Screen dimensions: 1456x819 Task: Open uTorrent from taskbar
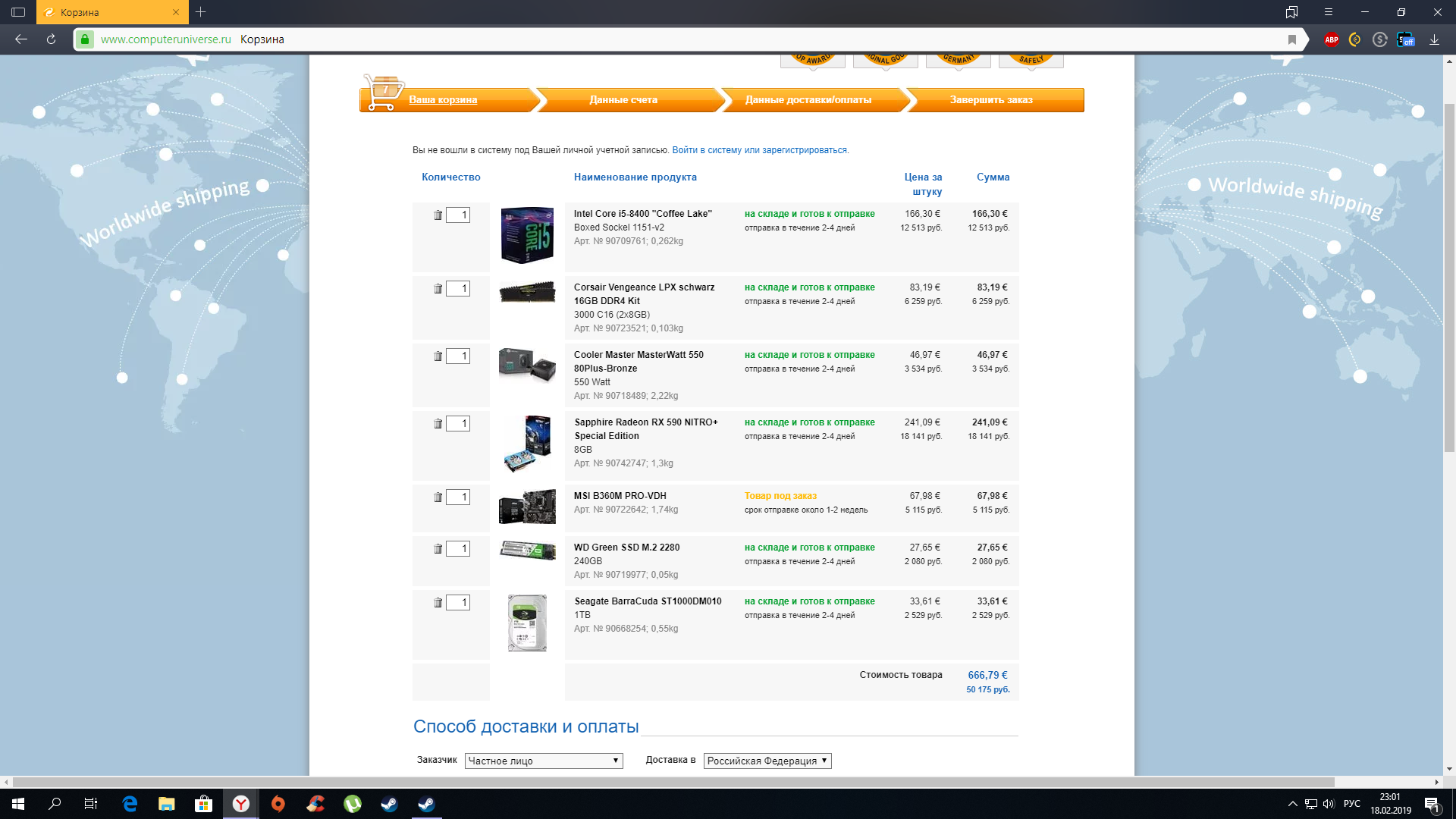coord(352,804)
